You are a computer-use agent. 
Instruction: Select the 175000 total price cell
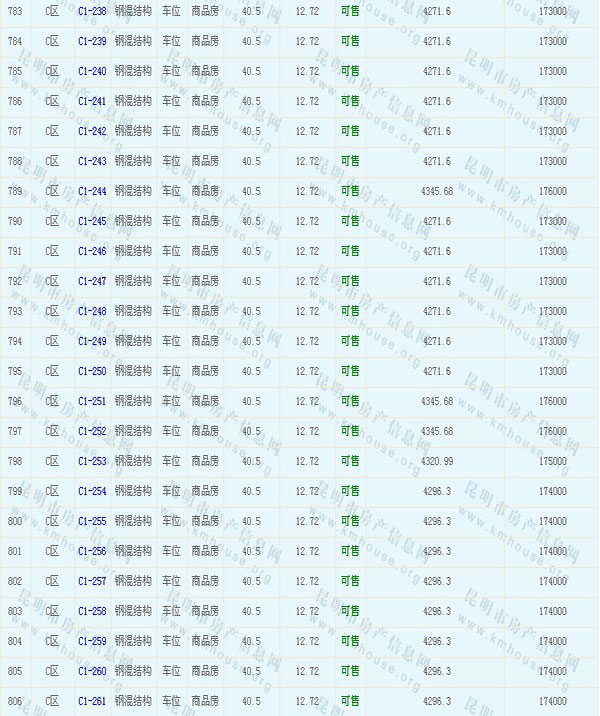click(x=552, y=461)
